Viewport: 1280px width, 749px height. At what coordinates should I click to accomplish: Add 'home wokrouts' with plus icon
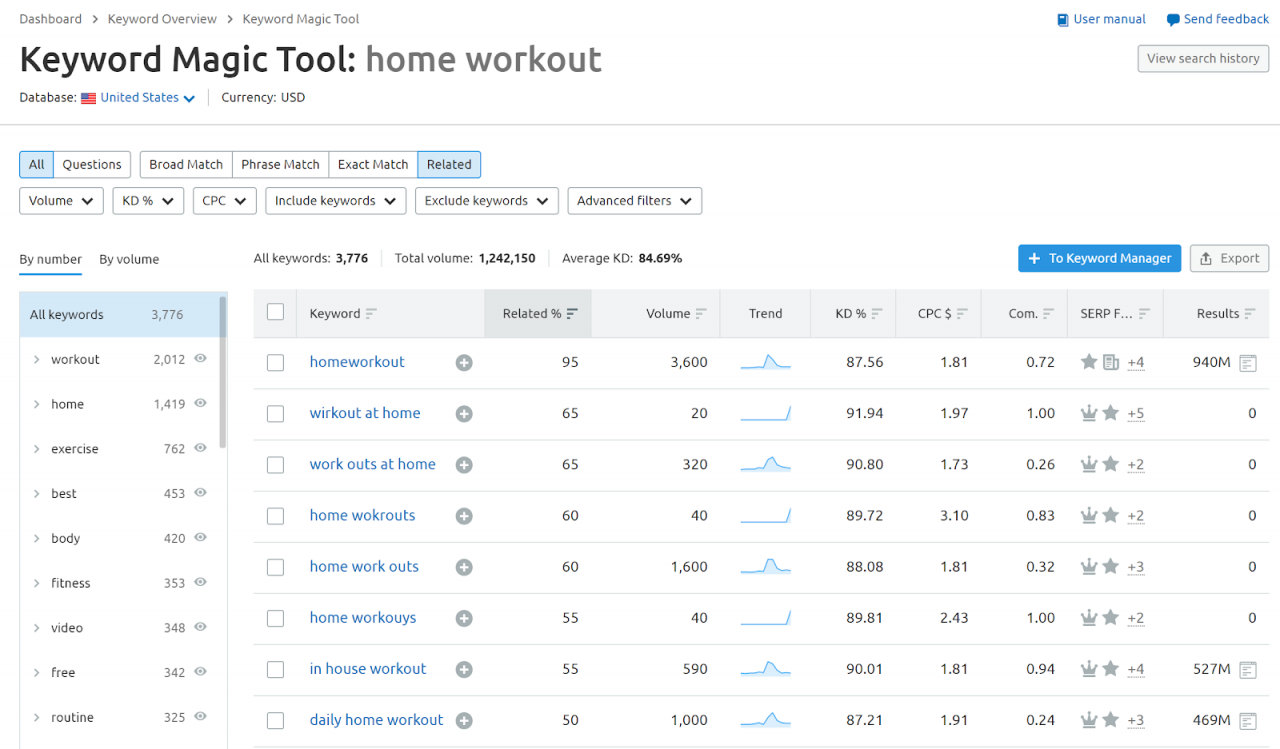[464, 516]
